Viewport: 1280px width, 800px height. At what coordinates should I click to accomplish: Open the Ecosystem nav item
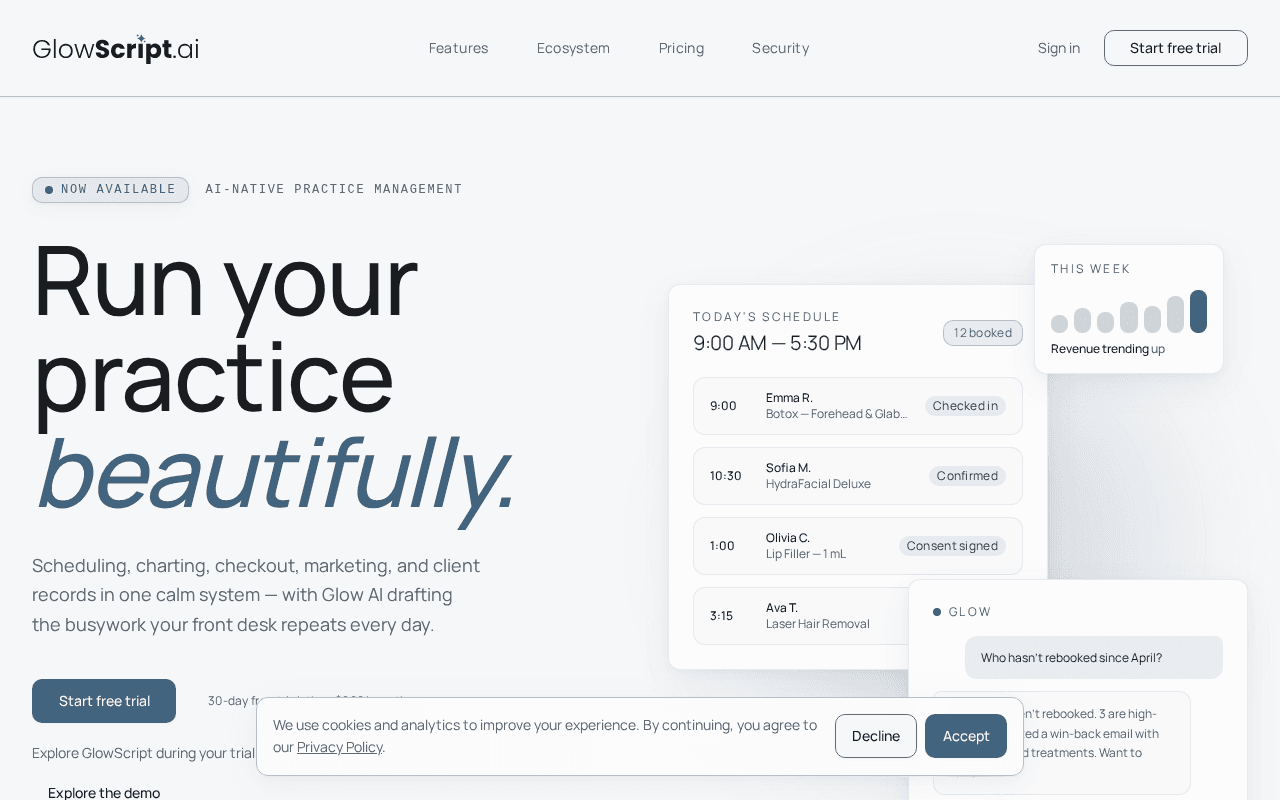tap(573, 48)
